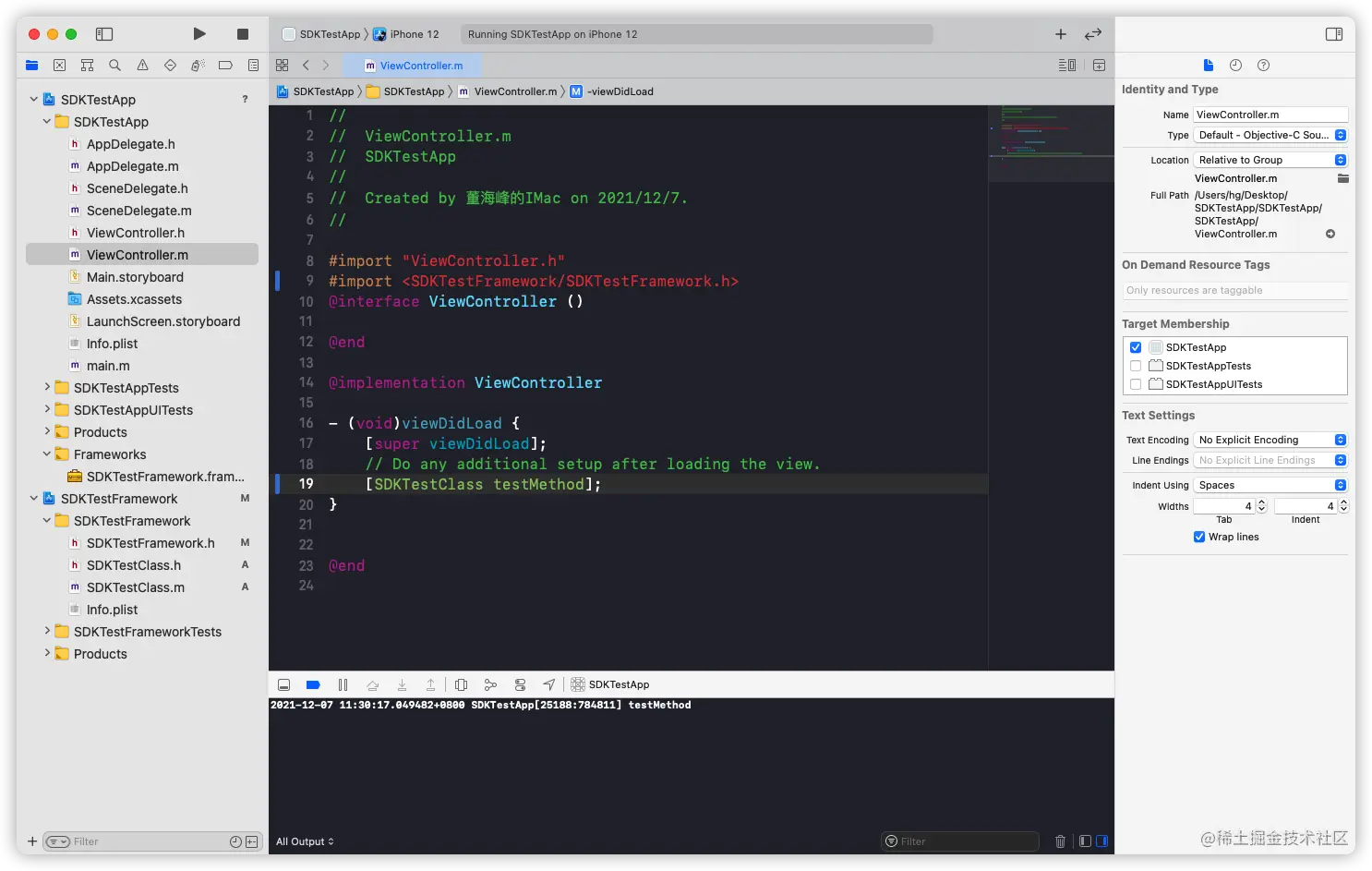The height and width of the screenshot is (871, 1372).
Task: Open Environment Overrides in the debug bar
Action: [x=520, y=684]
